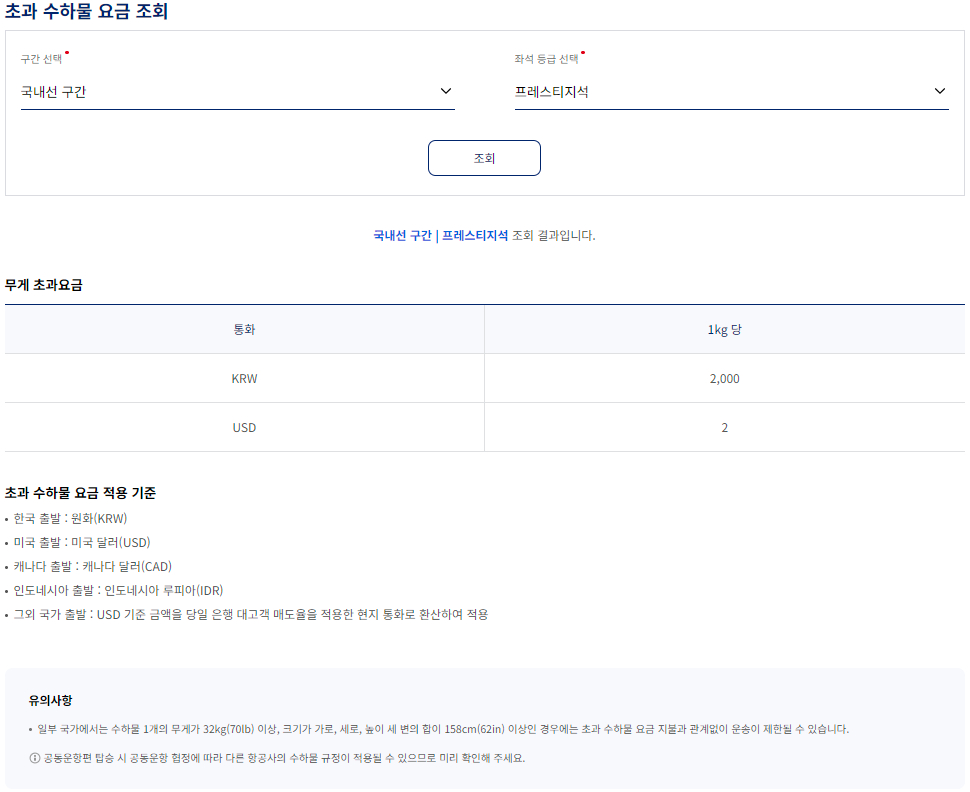
Task: Click the 통화 table header cell
Action: (245, 329)
